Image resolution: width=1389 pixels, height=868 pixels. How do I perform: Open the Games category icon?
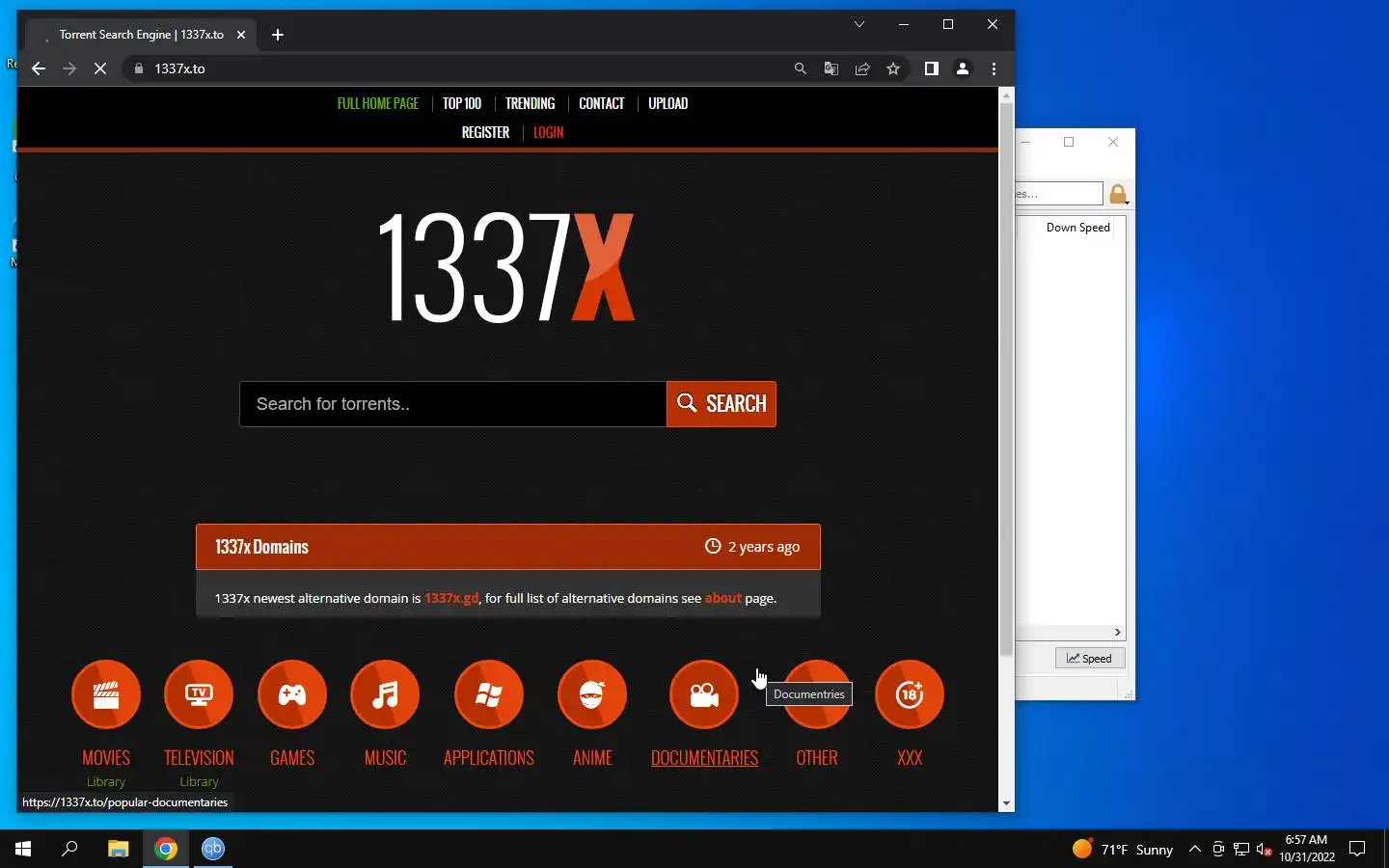[292, 694]
